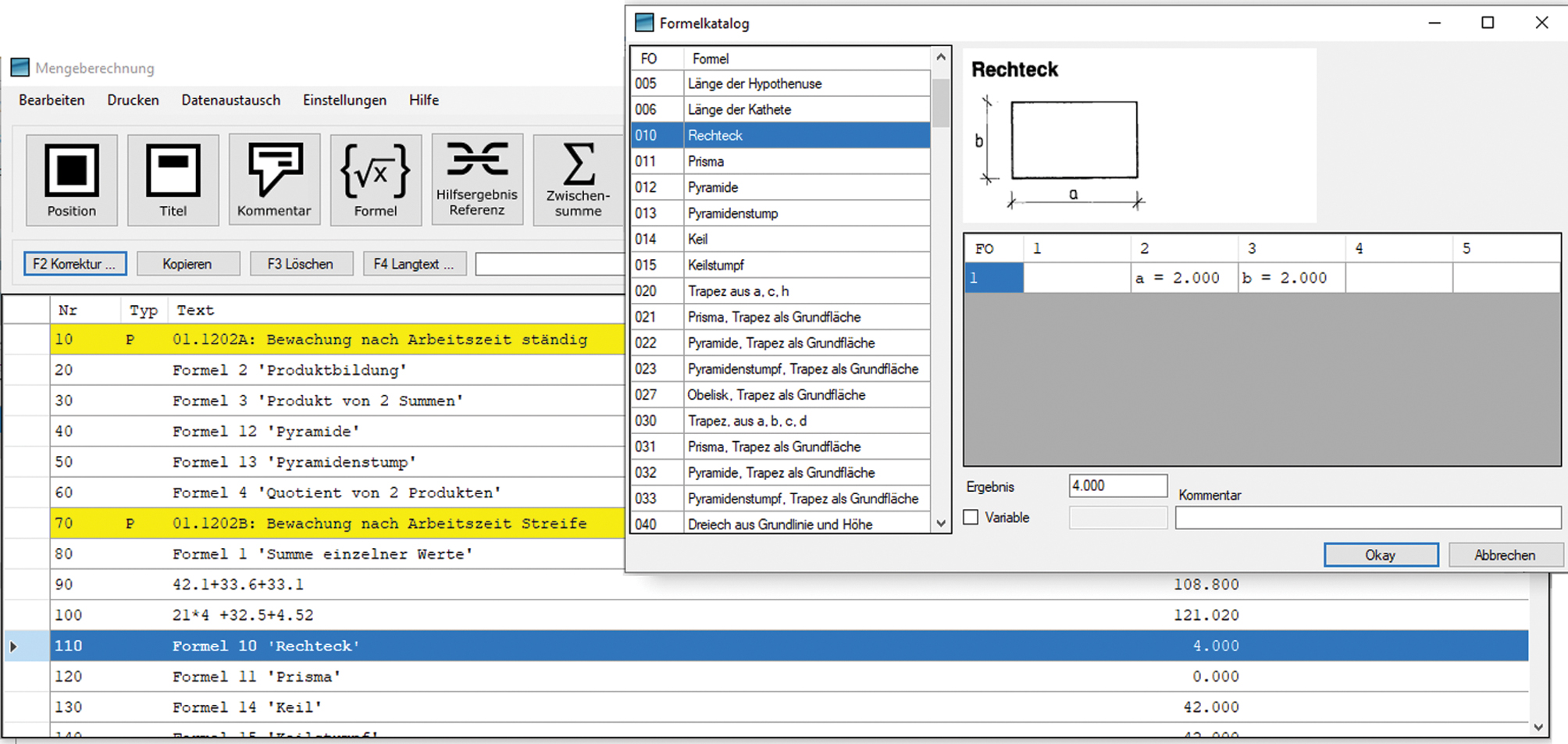Image resolution: width=1568 pixels, height=744 pixels.
Task: Select formula 006 Länge der Kathete
Action: (x=781, y=109)
